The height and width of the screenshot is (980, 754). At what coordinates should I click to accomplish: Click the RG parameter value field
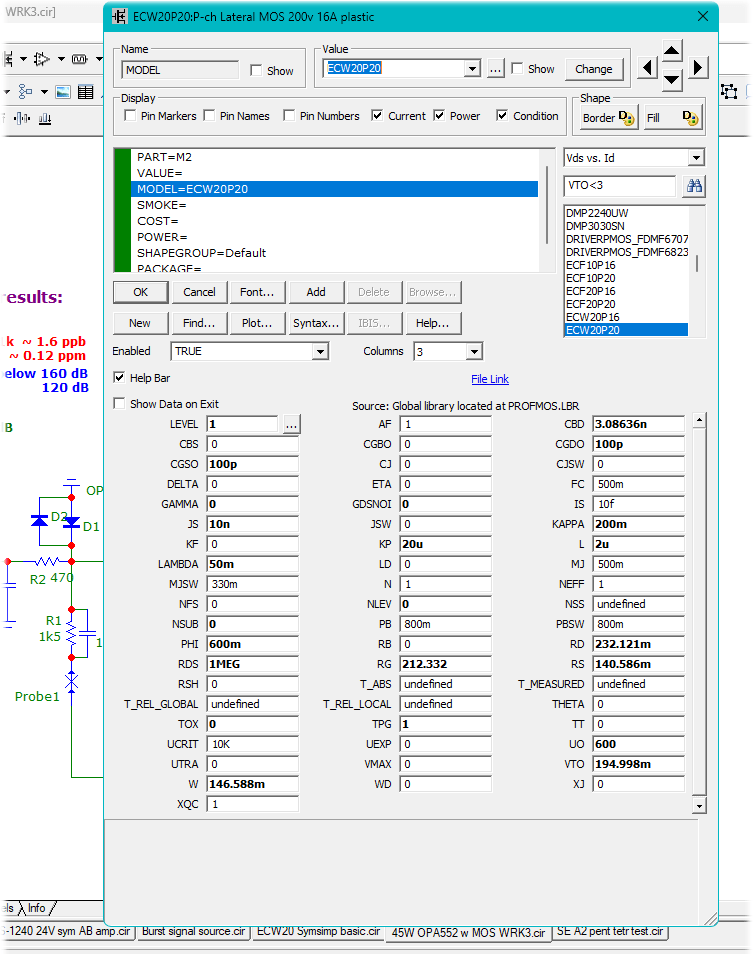pos(445,664)
